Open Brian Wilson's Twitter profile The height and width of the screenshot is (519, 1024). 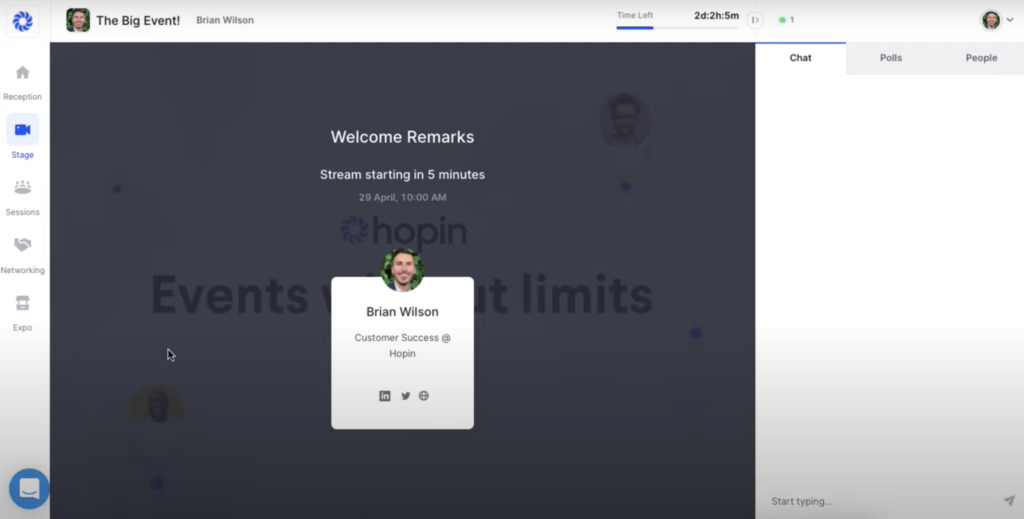click(406, 396)
